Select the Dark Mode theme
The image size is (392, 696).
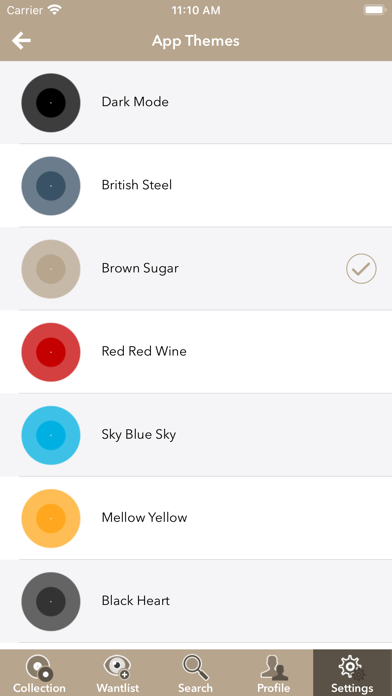pos(196,102)
